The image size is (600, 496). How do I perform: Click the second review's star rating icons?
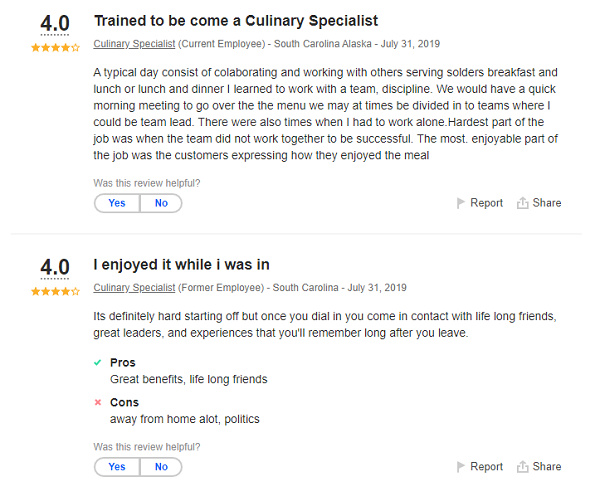click(x=55, y=291)
